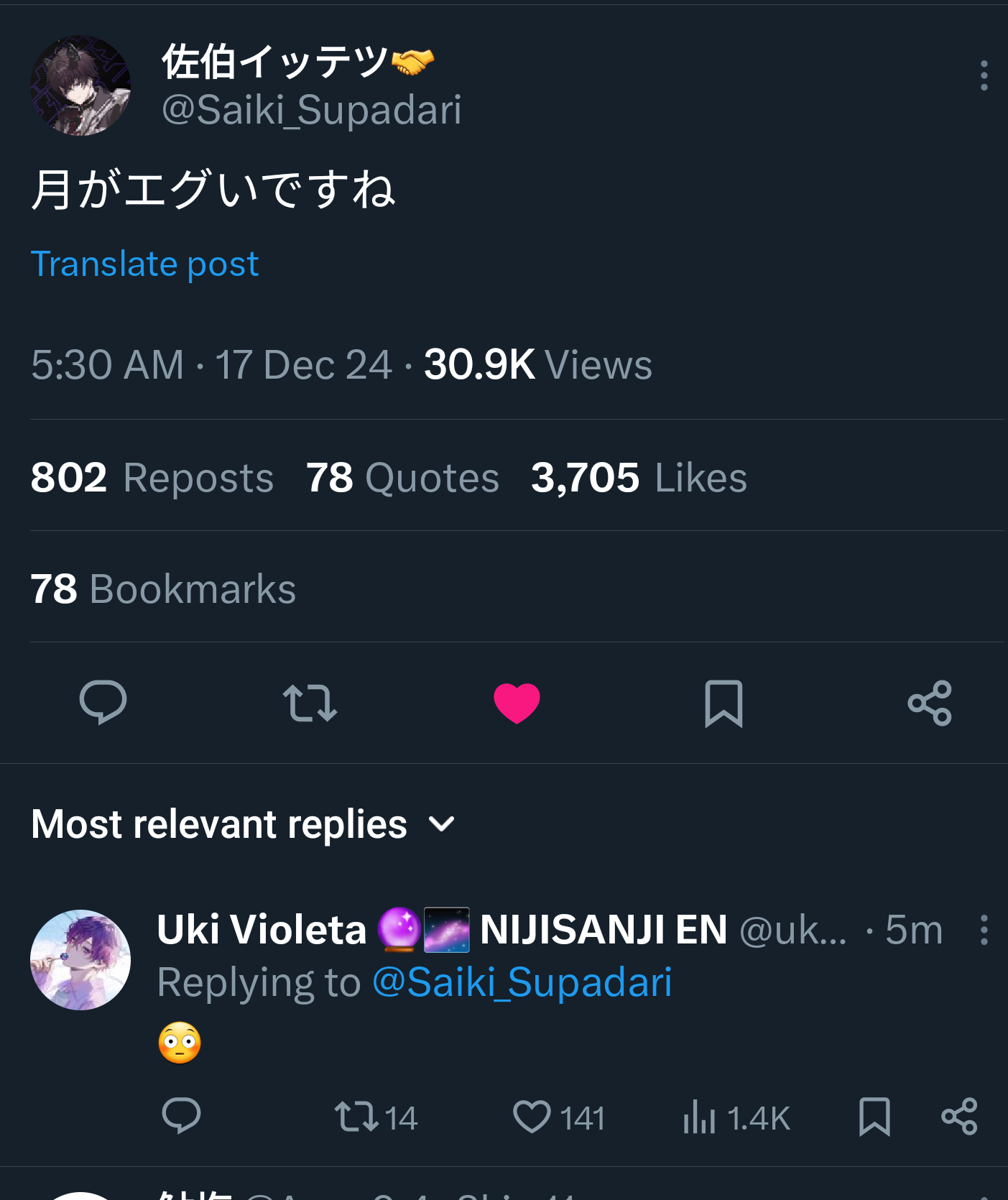Screen dimensions: 1008x1200
Task: Open the main post author's profile picture
Action: pyautogui.click(x=80, y=86)
